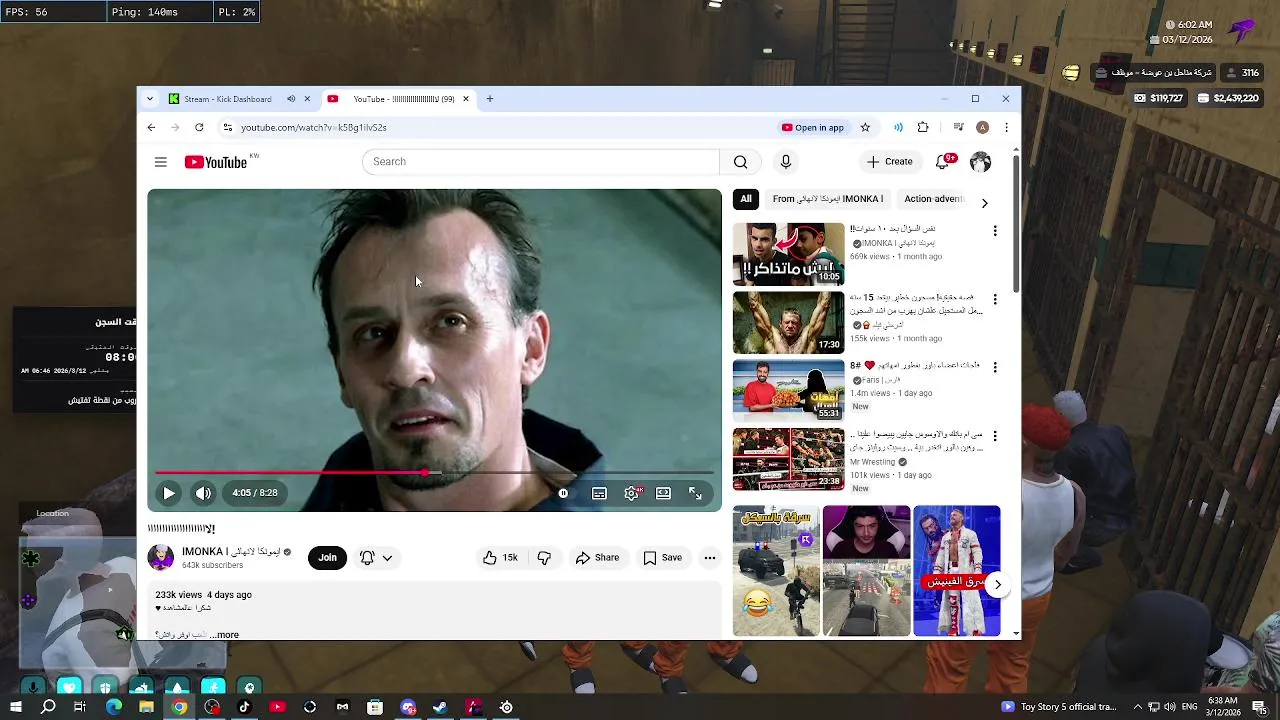View site information icon in address bar
This screenshot has width=1280, height=720.
228,128
